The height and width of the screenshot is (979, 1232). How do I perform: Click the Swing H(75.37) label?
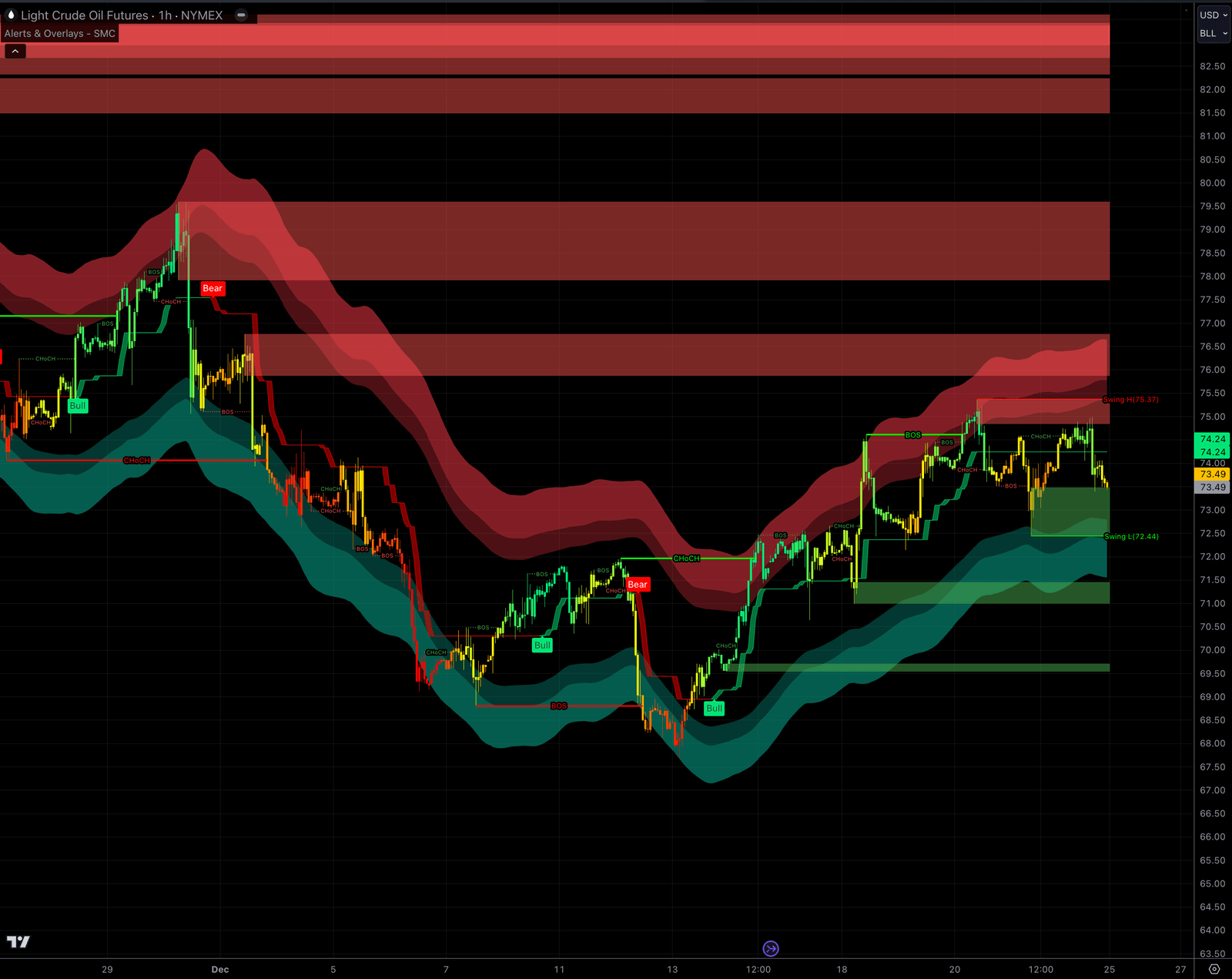tap(1129, 400)
